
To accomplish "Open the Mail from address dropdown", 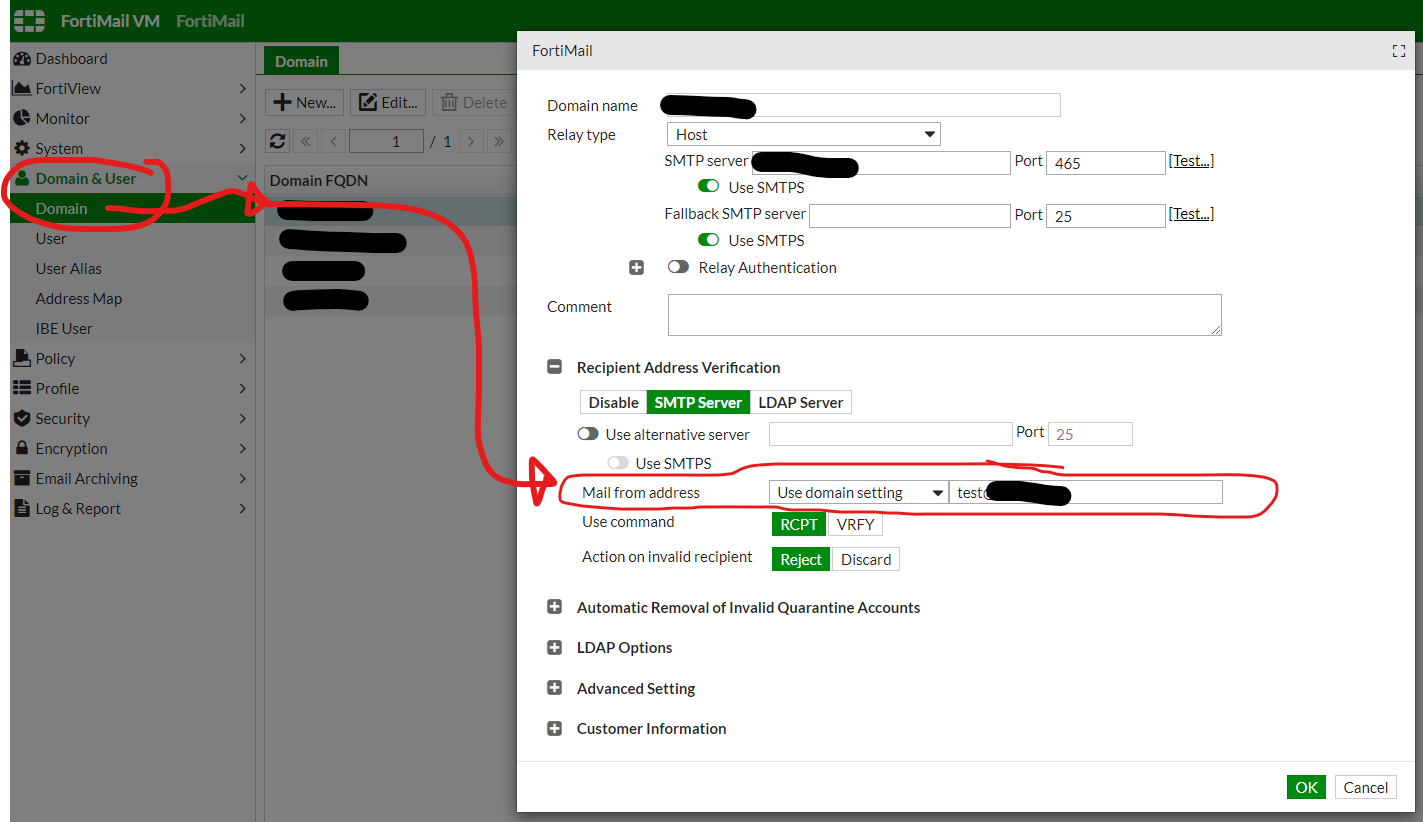I will pyautogui.click(x=858, y=492).
